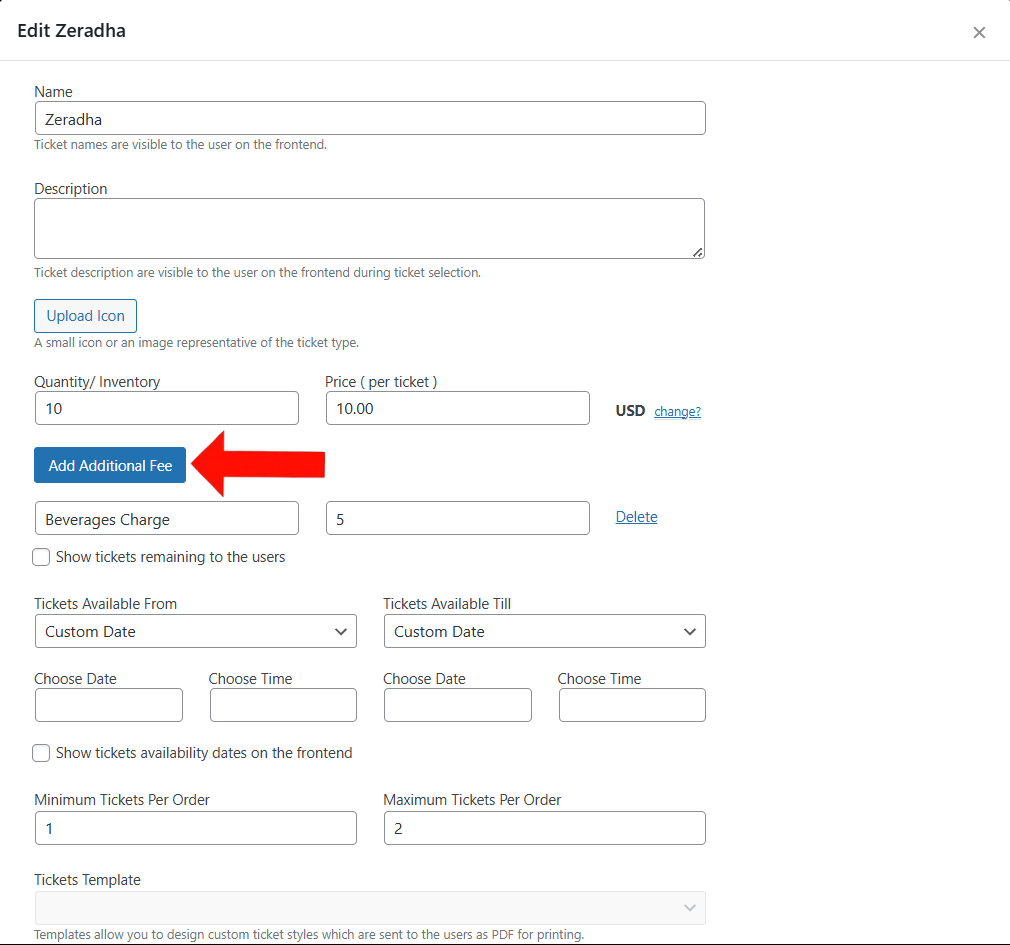Viewport: 1010px width, 945px height.
Task: Grab the Description resize handle corner
Action: pyautogui.click(x=698, y=253)
